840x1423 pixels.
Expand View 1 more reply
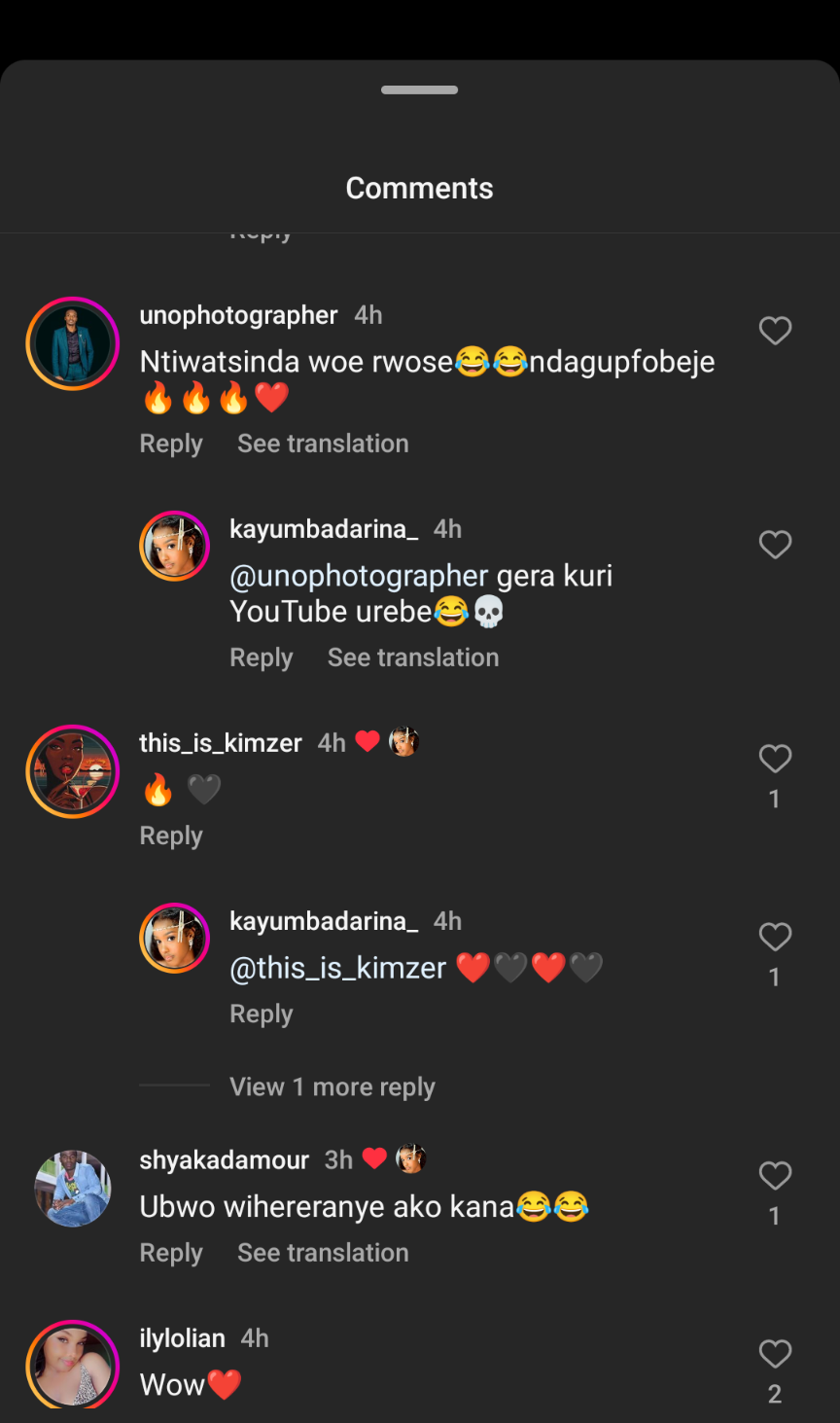coord(332,1086)
